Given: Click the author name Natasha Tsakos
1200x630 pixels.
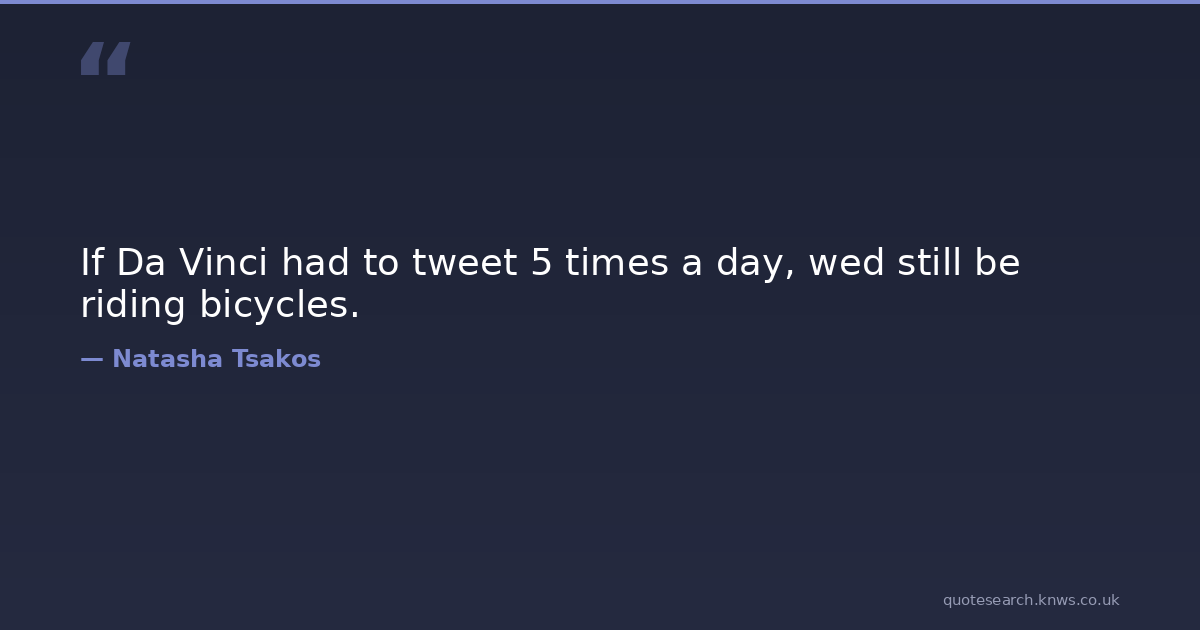Looking at the screenshot, I should 216,359.
